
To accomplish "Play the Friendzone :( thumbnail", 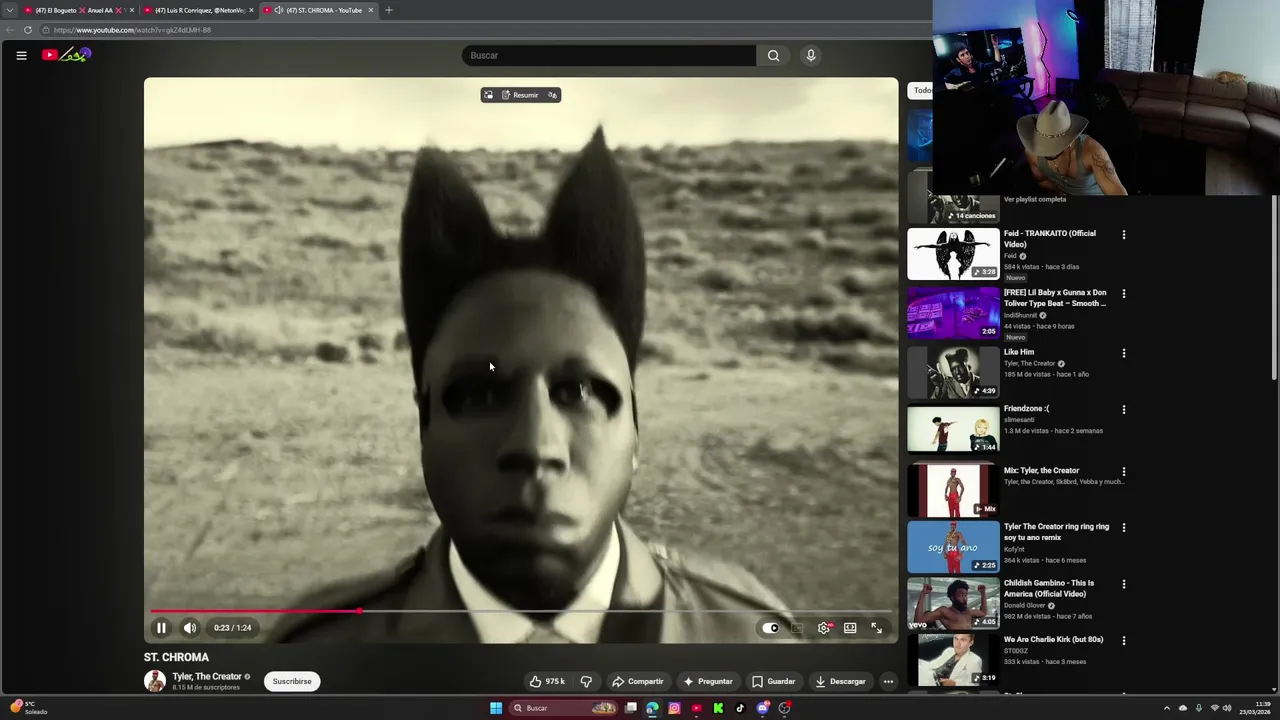I will [953, 430].
